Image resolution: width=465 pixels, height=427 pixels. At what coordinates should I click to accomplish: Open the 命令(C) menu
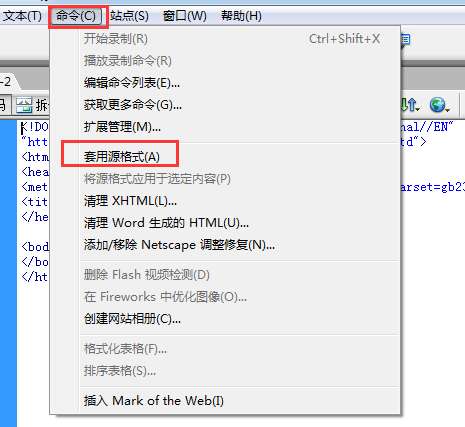[76, 16]
